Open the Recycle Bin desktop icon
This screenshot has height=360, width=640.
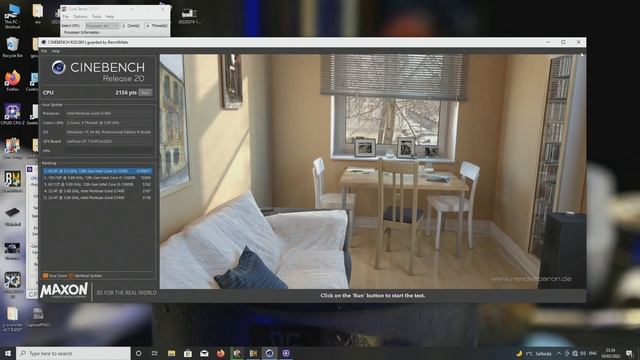coord(12,47)
